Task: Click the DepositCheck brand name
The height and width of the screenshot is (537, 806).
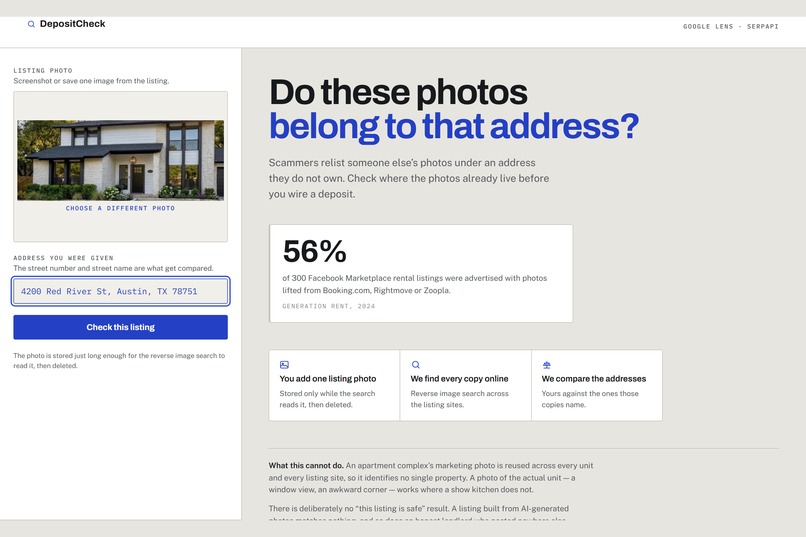Action: point(72,24)
